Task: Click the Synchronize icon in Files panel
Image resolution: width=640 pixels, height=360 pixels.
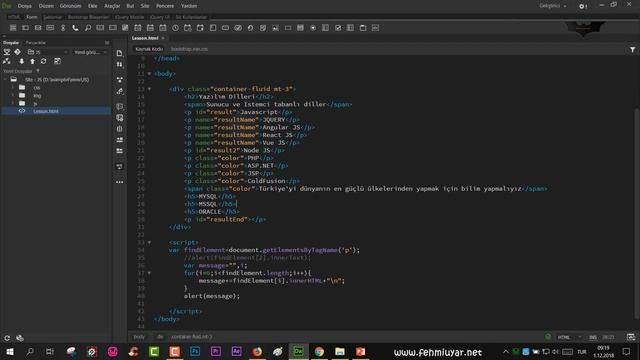Action: [x=43, y=61]
